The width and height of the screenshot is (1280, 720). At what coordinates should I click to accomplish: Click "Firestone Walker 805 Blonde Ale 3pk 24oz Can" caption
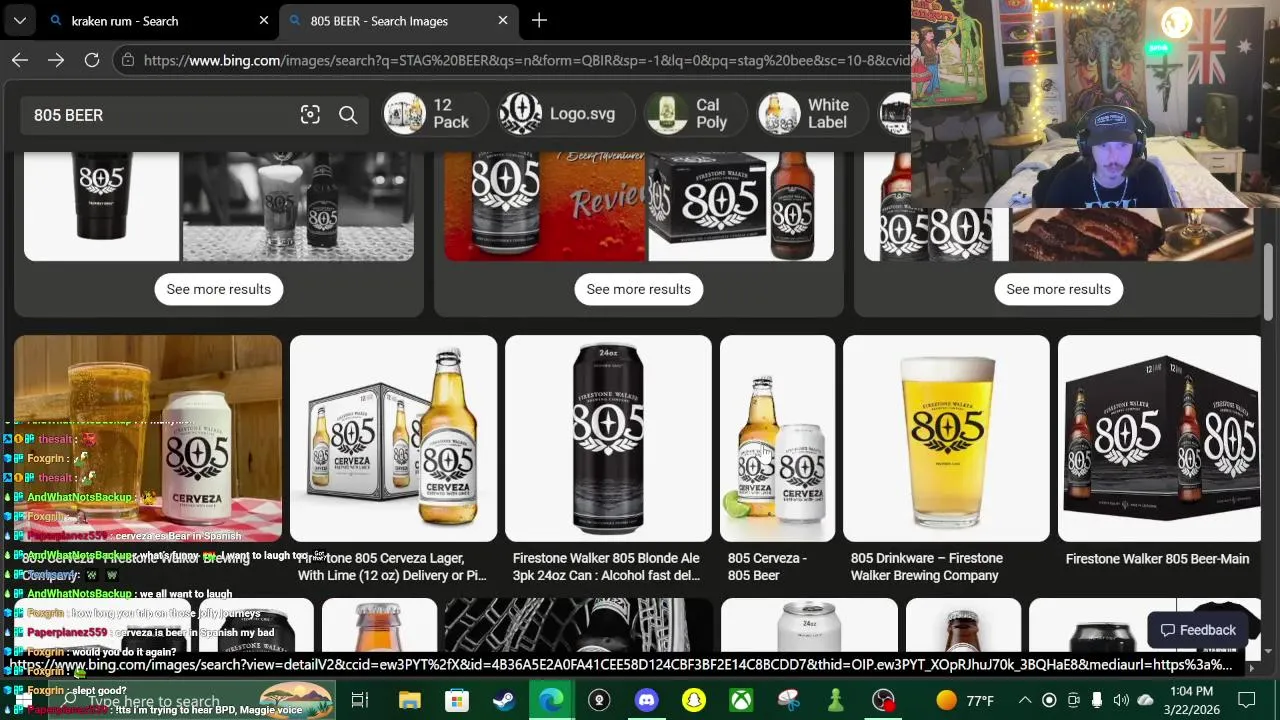[x=606, y=567]
